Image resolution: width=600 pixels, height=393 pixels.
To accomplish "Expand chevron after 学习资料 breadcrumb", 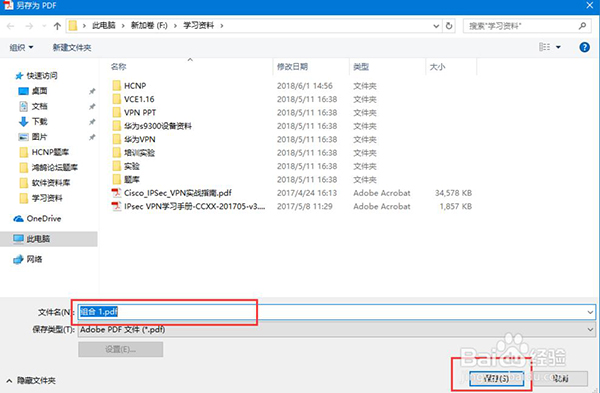I will (222, 26).
